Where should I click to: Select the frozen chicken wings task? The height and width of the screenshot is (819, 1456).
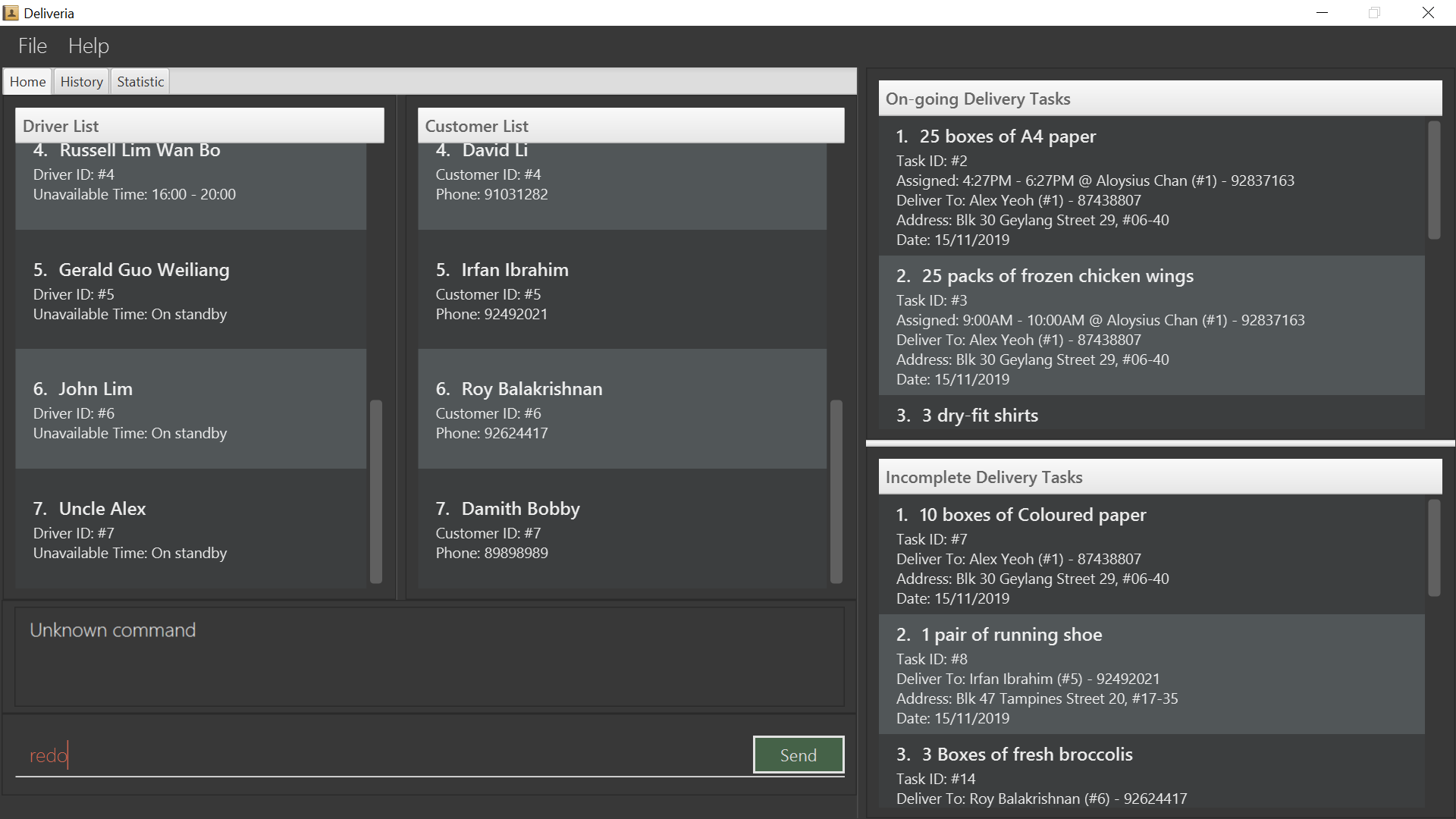point(1151,326)
